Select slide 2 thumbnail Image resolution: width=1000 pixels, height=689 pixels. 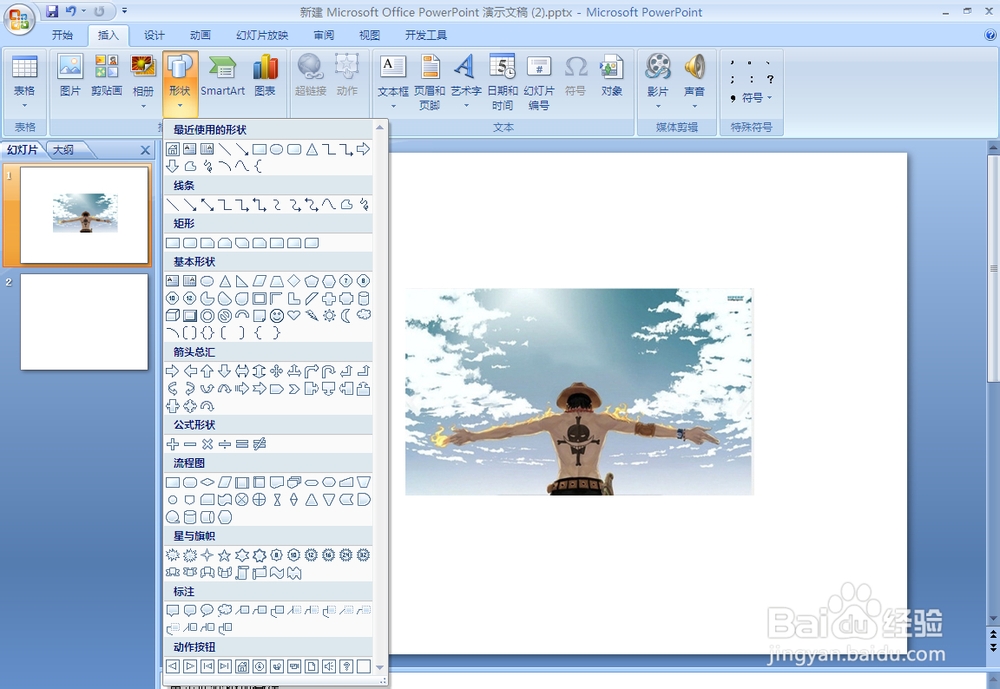(x=84, y=322)
